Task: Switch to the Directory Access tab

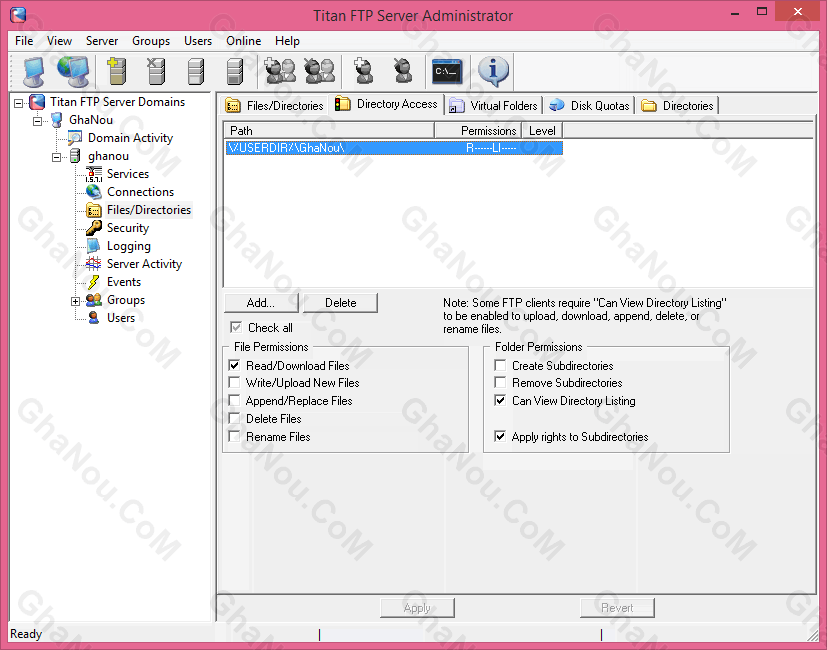Action: pos(386,104)
